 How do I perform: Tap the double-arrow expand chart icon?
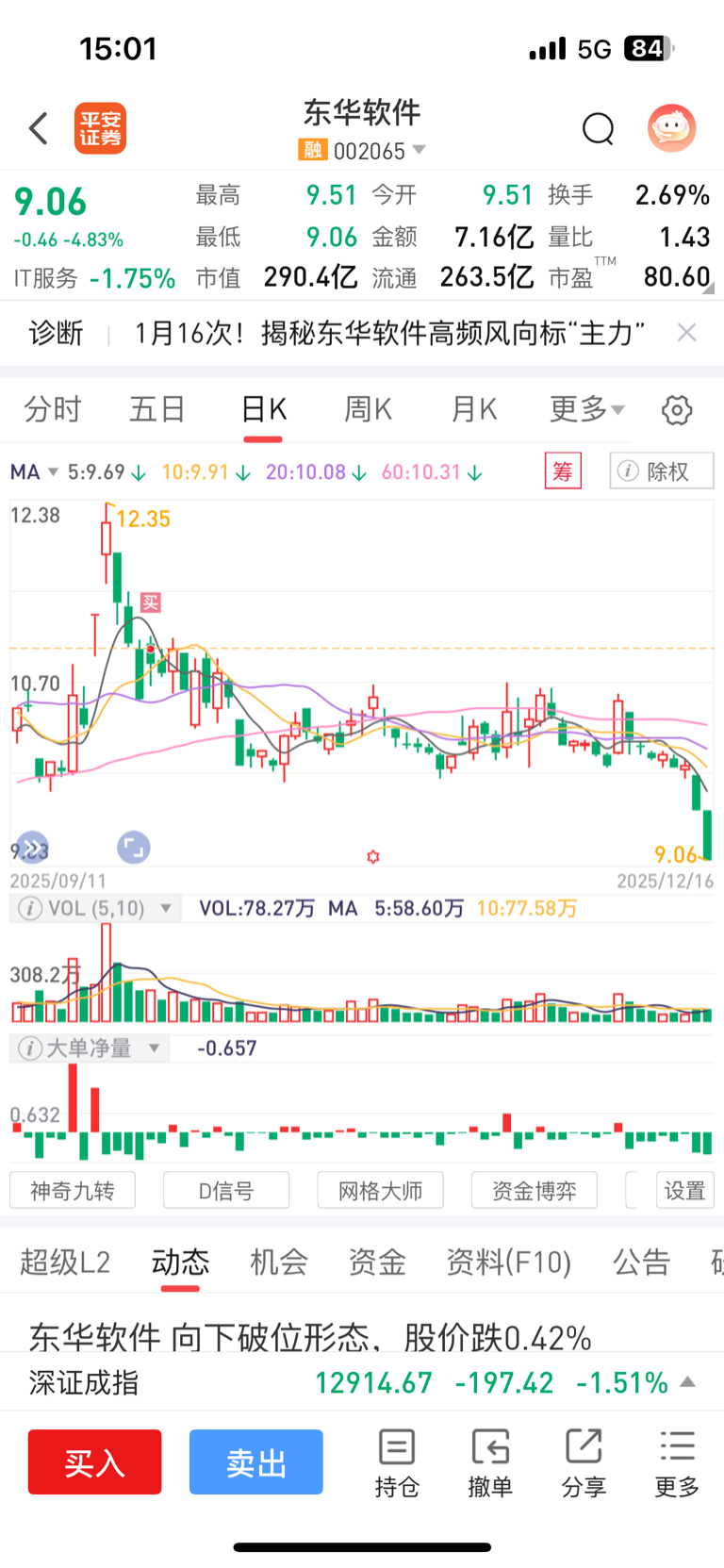coord(32,849)
